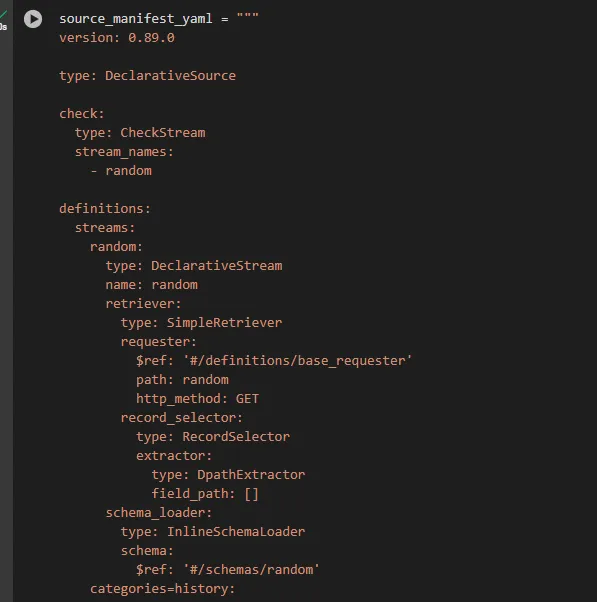This screenshot has height=602, width=597.
Task: Click the source_manifest_yaml variable name
Action: pyautogui.click(x=136, y=18)
